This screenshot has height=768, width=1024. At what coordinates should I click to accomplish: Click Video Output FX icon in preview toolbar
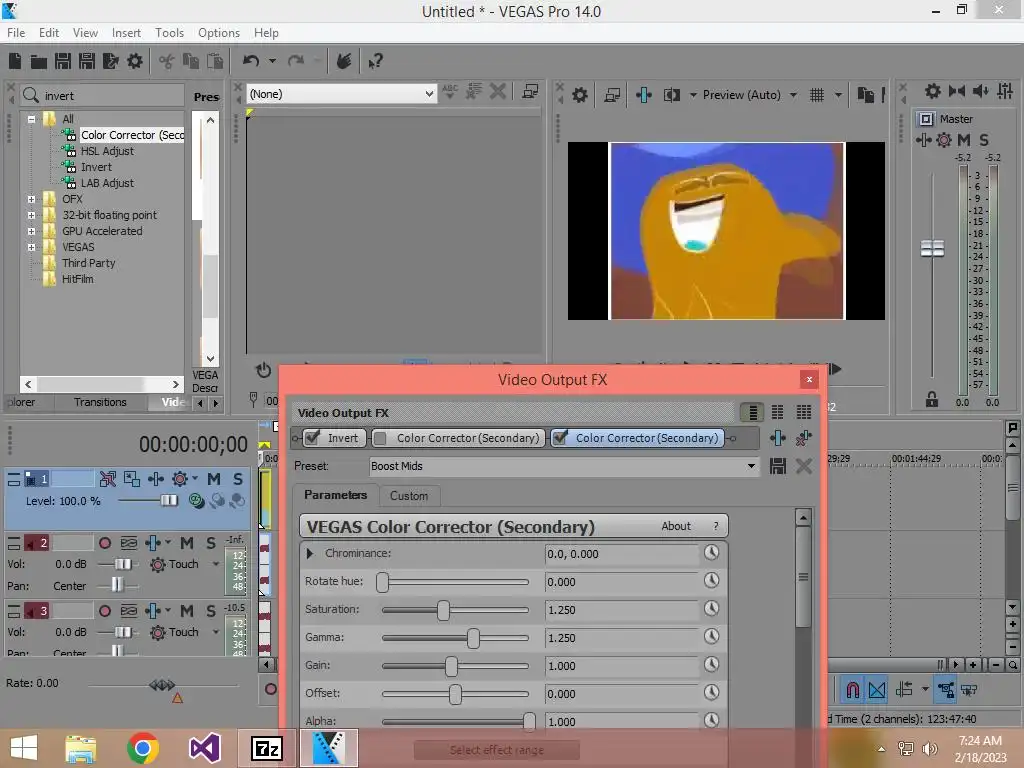tap(643, 95)
